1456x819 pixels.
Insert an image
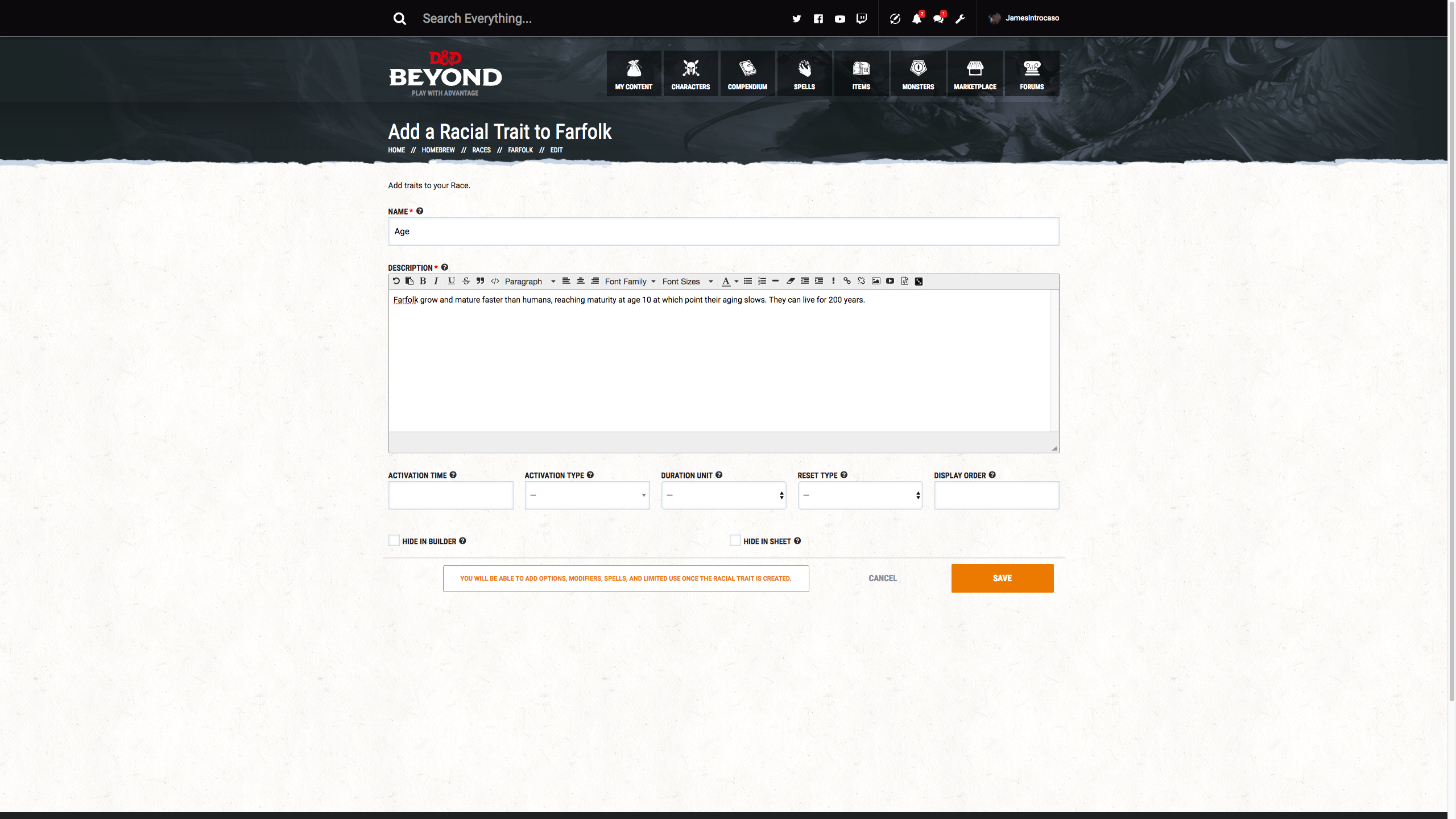(x=876, y=281)
